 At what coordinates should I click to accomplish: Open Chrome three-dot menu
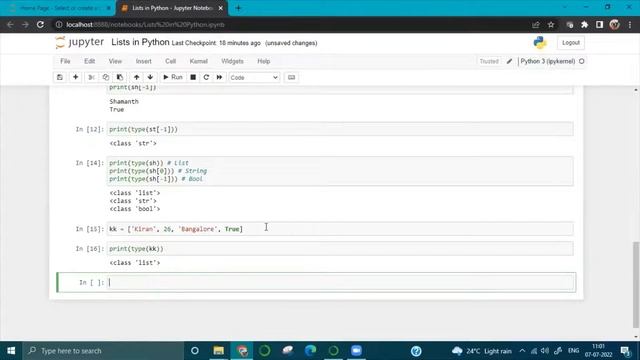(630, 25)
